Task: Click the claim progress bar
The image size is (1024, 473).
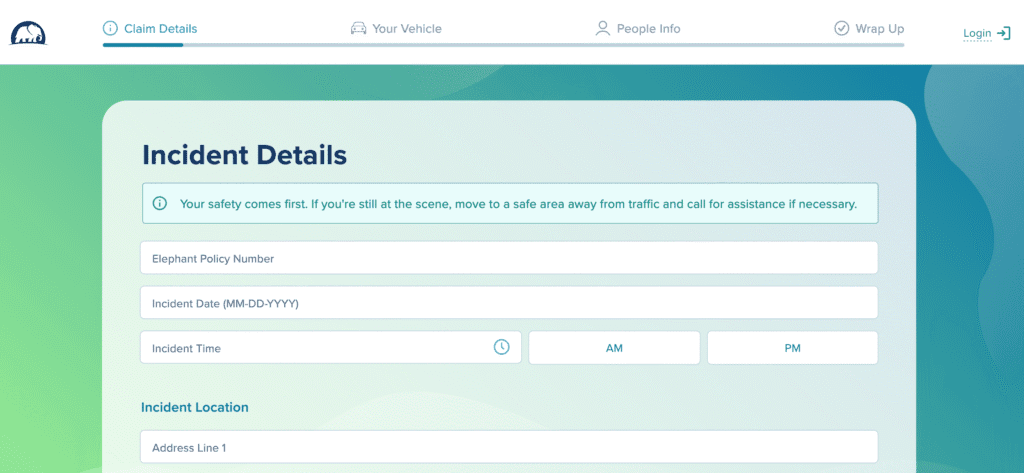Action: [x=504, y=45]
